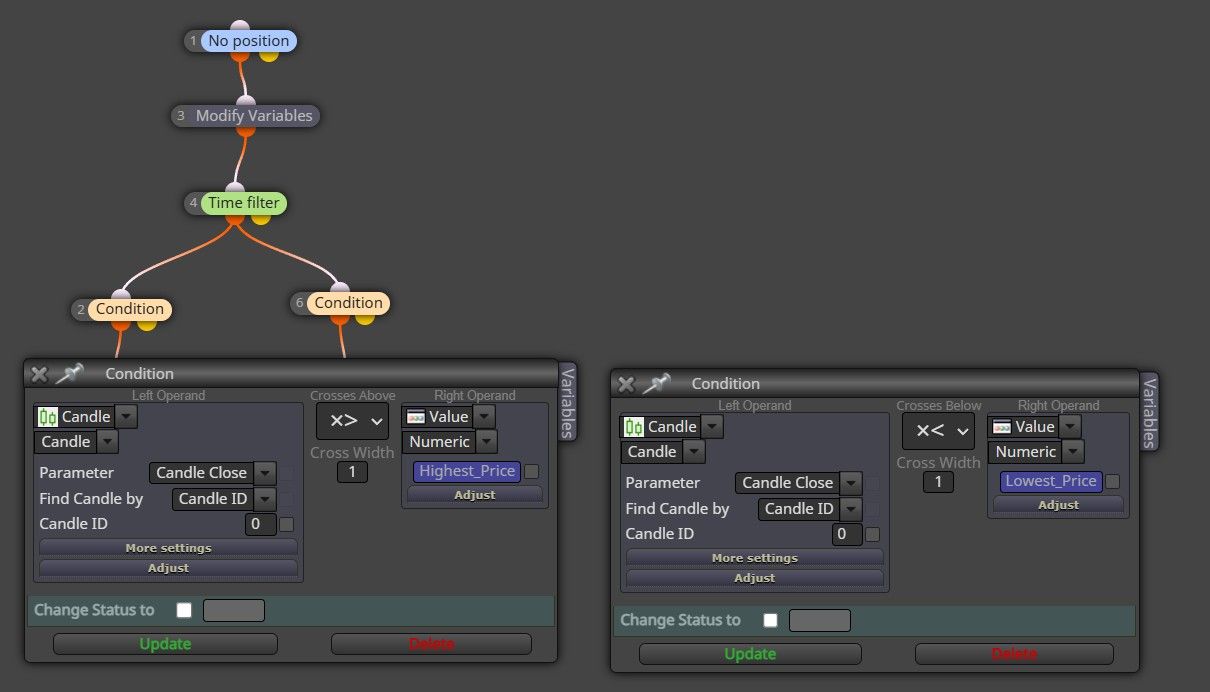The image size is (1210, 692).
Task: Open Candle Close parameter dropdown in right panel
Action: [x=851, y=483]
